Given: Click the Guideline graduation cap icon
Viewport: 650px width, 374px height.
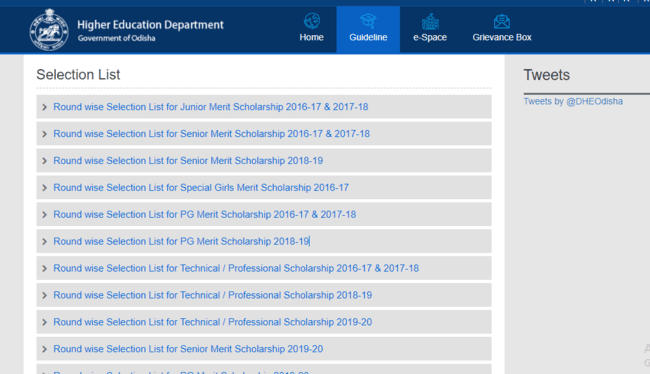Looking at the screenshot, I should [368, 21].
